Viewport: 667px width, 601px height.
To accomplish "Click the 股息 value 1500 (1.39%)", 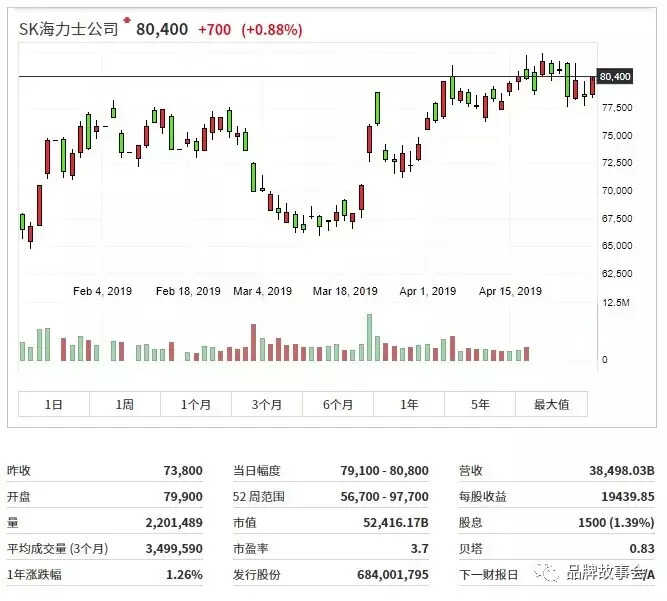I will (x=616, y=522).
